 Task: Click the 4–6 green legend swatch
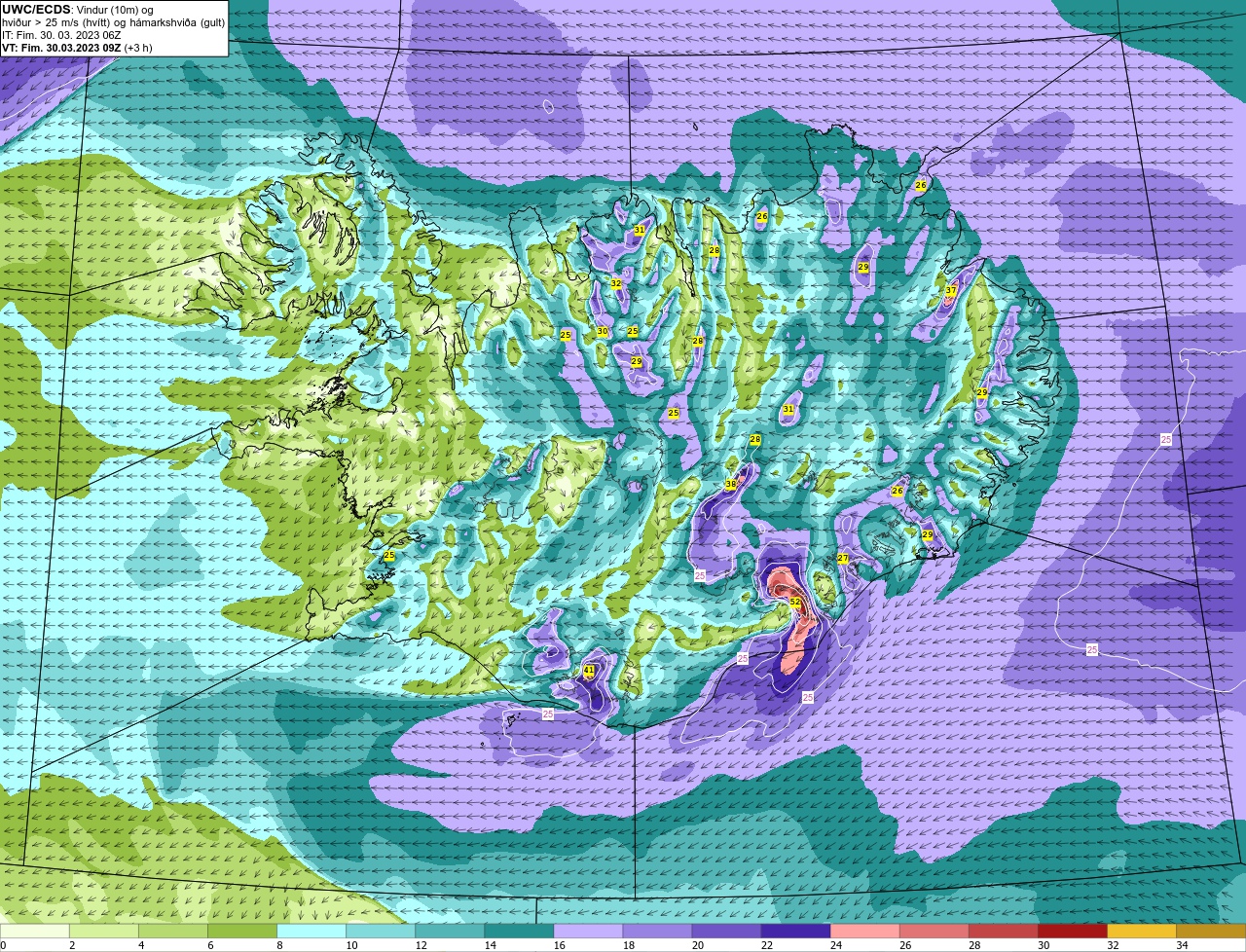pyautogui.click(x=173, y=932)
